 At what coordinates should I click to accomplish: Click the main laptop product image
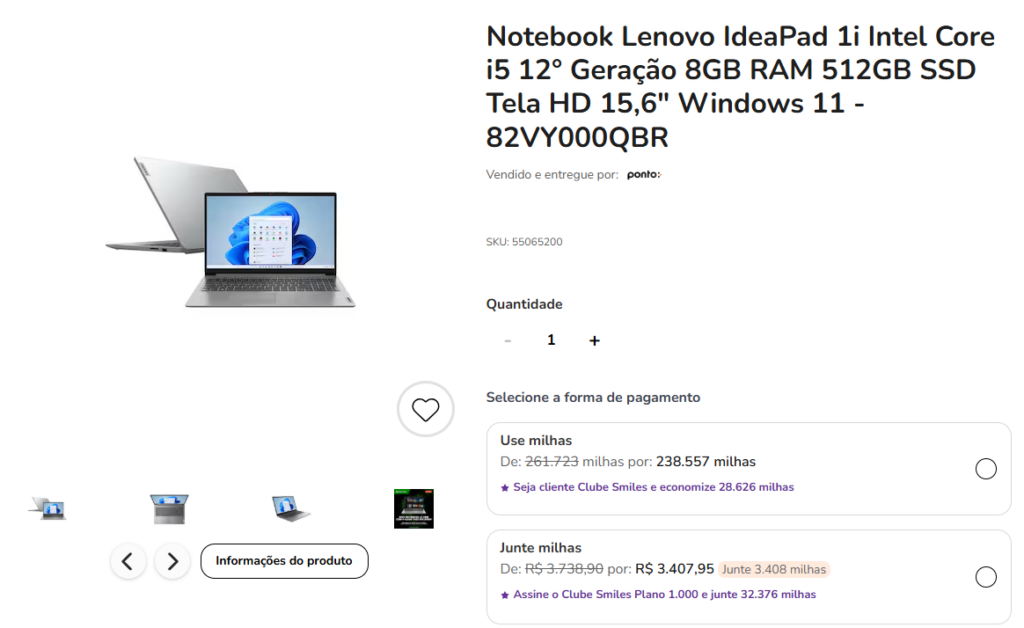pos(231,232)
